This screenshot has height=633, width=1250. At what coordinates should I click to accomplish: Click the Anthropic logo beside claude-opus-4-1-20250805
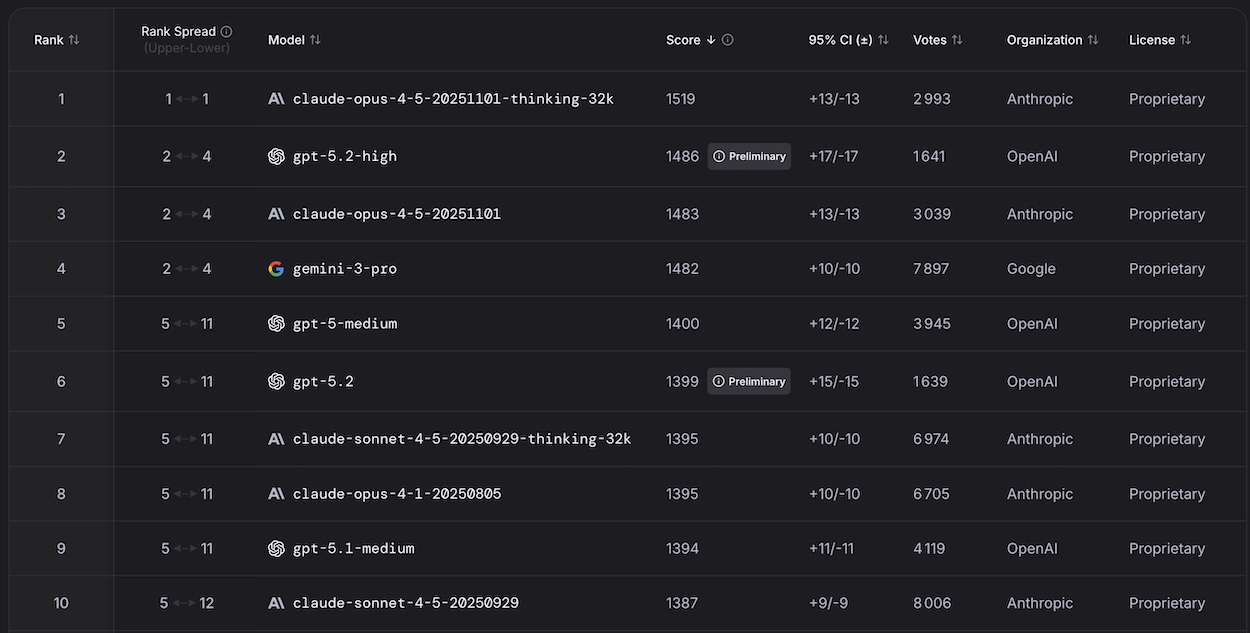point(277,494)
